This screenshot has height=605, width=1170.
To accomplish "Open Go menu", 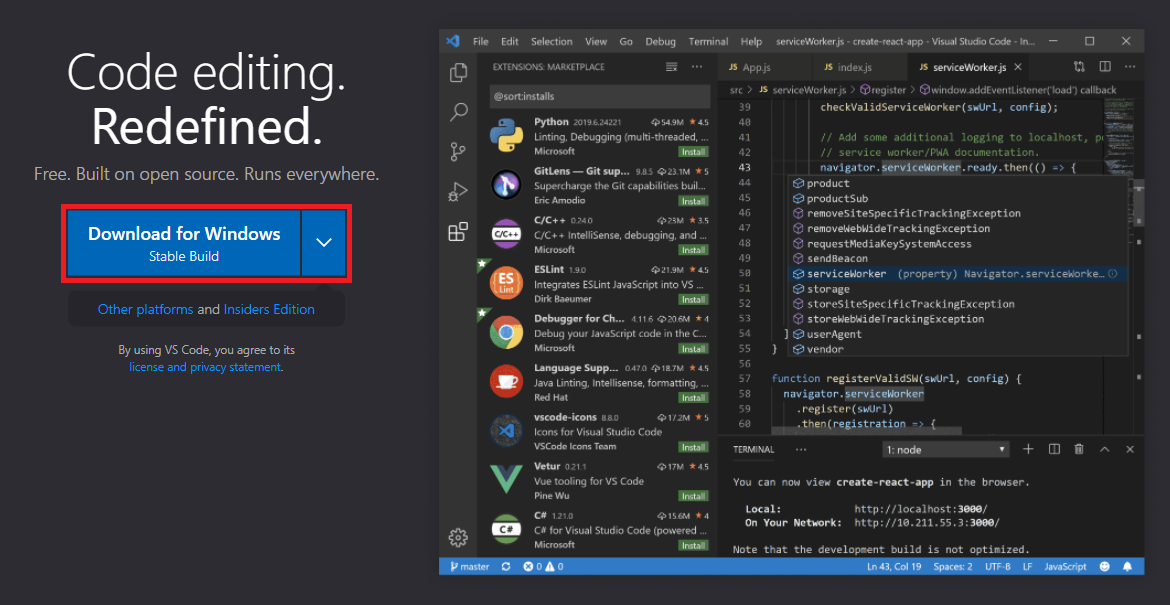I will click(x=626, y=42).
